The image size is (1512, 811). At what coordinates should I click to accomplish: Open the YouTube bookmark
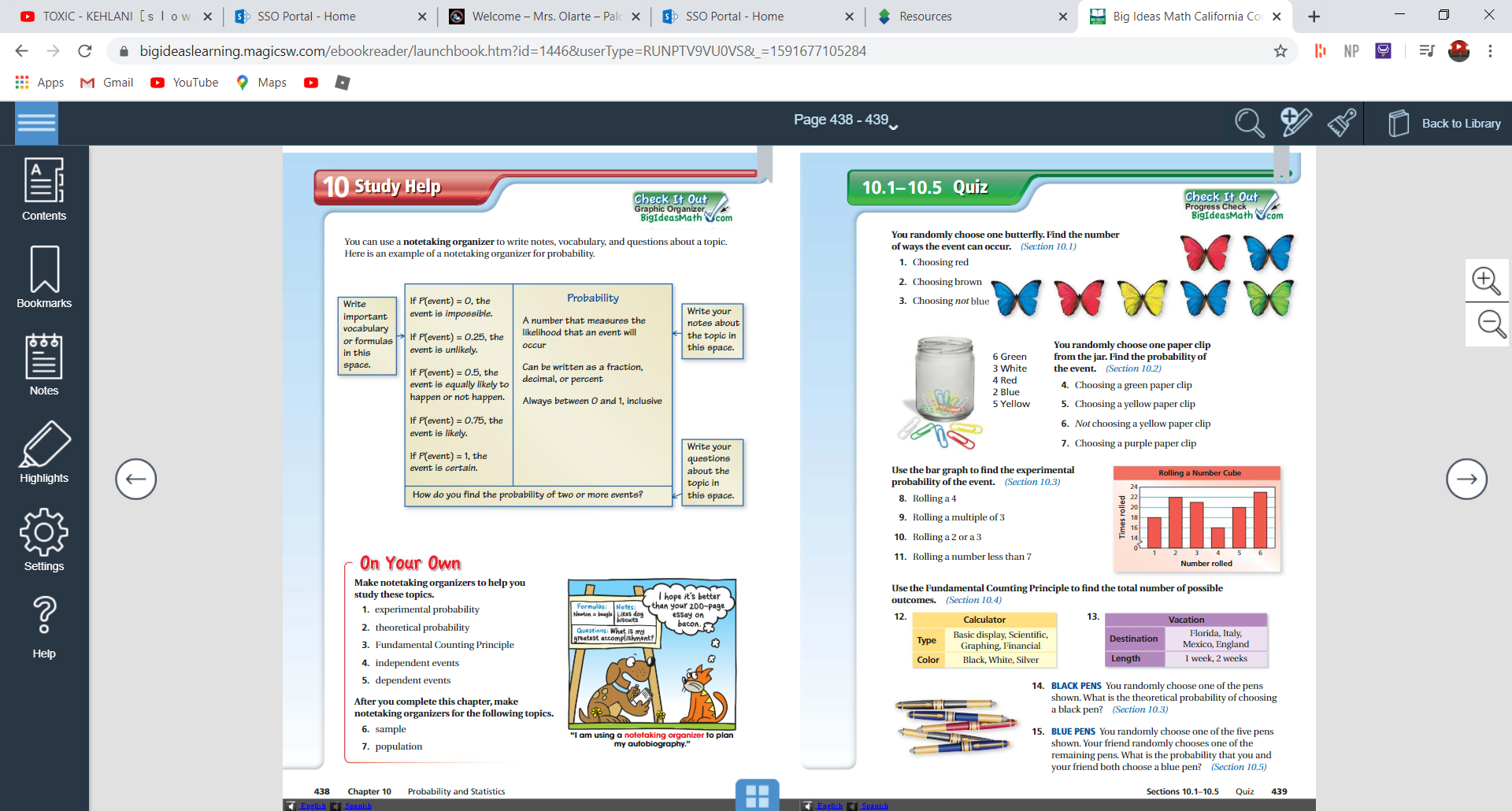(184, 83)
